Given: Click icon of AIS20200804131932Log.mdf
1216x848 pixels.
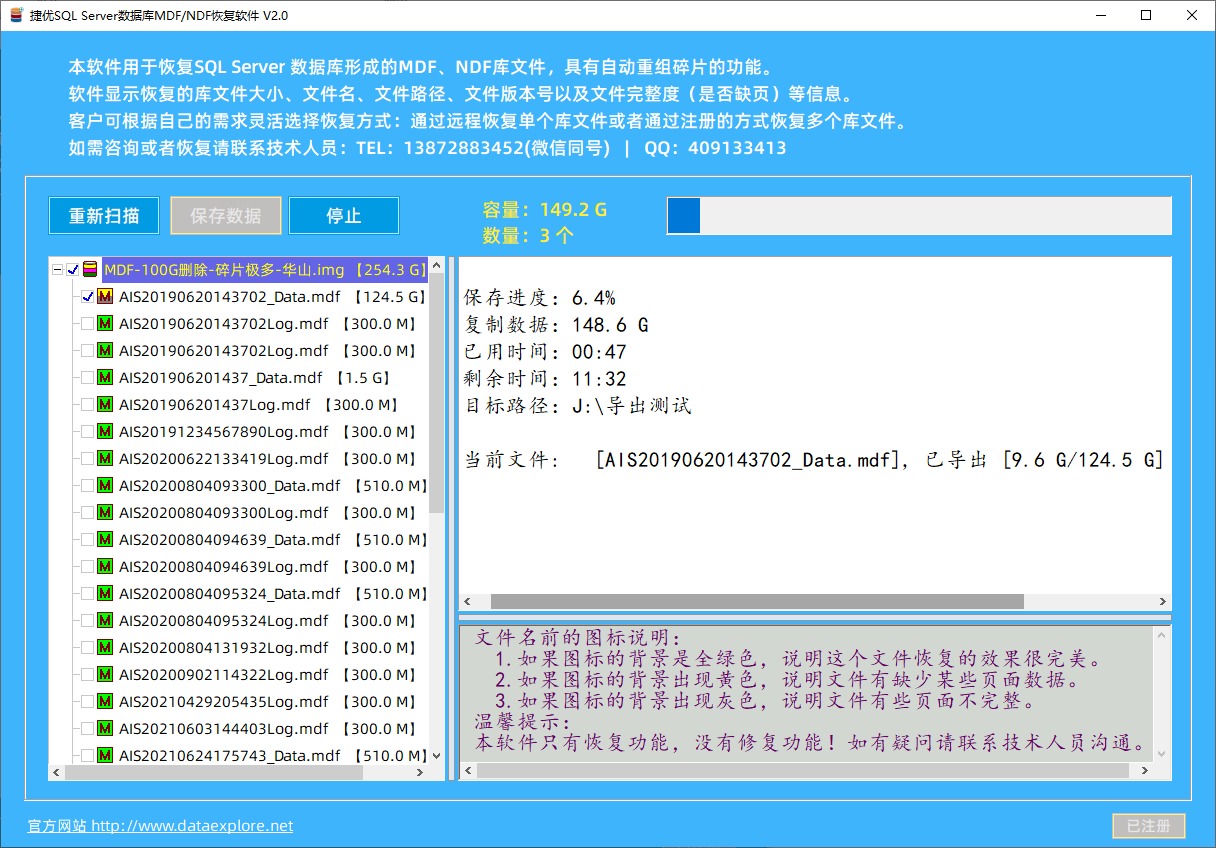Looking at the screenshot, I should pos(104,648).
